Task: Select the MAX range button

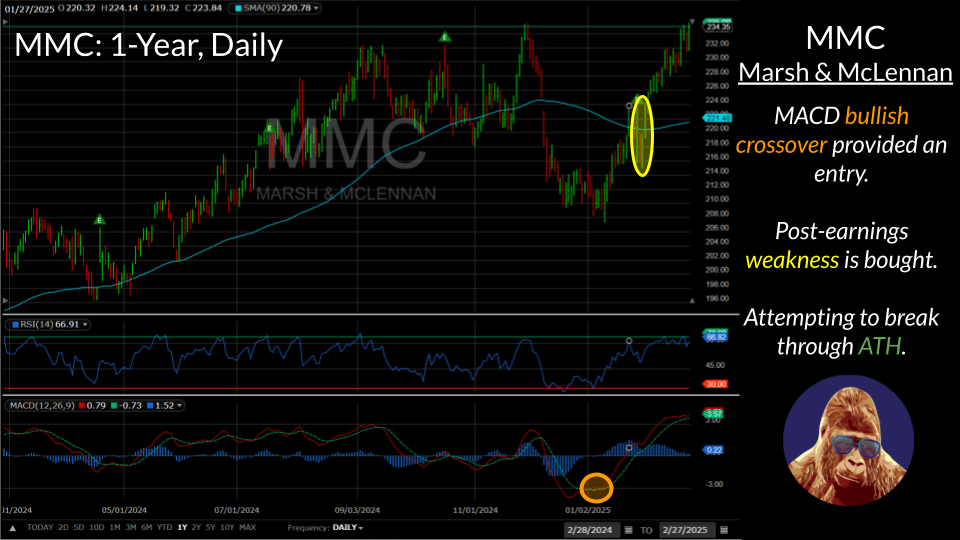Action: (x=248, y=527)
